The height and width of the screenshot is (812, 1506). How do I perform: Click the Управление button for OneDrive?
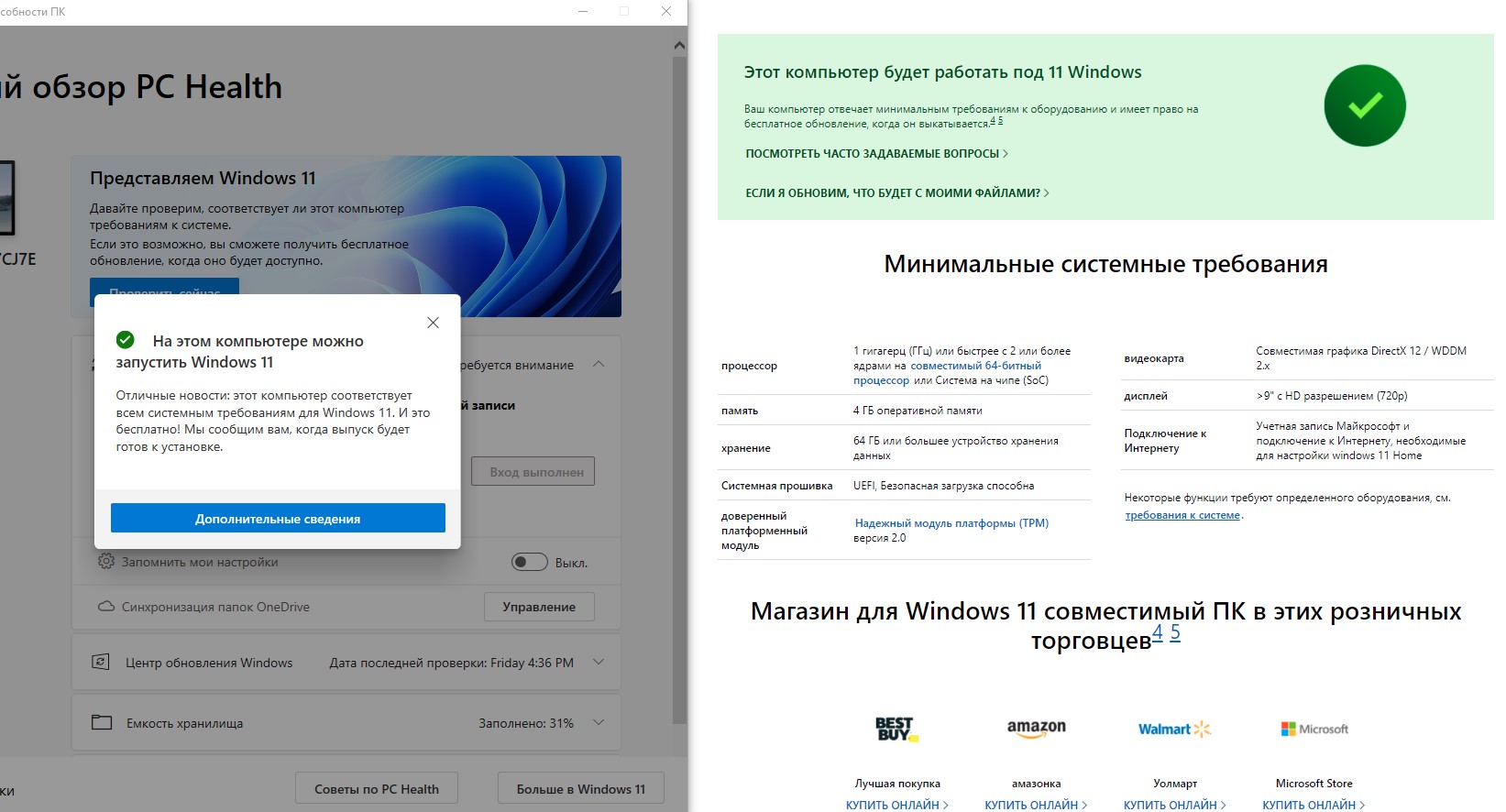[539, 607]
